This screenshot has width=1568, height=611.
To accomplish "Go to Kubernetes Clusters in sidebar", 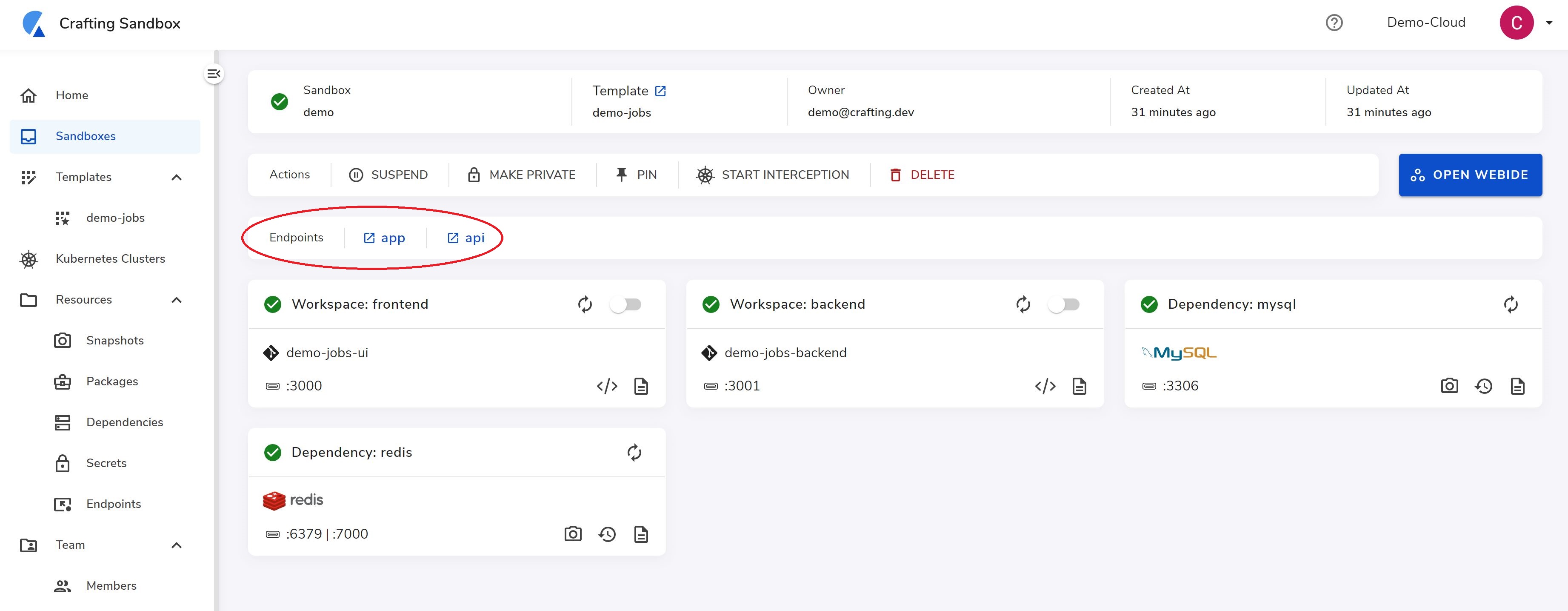I will (110, 259).
